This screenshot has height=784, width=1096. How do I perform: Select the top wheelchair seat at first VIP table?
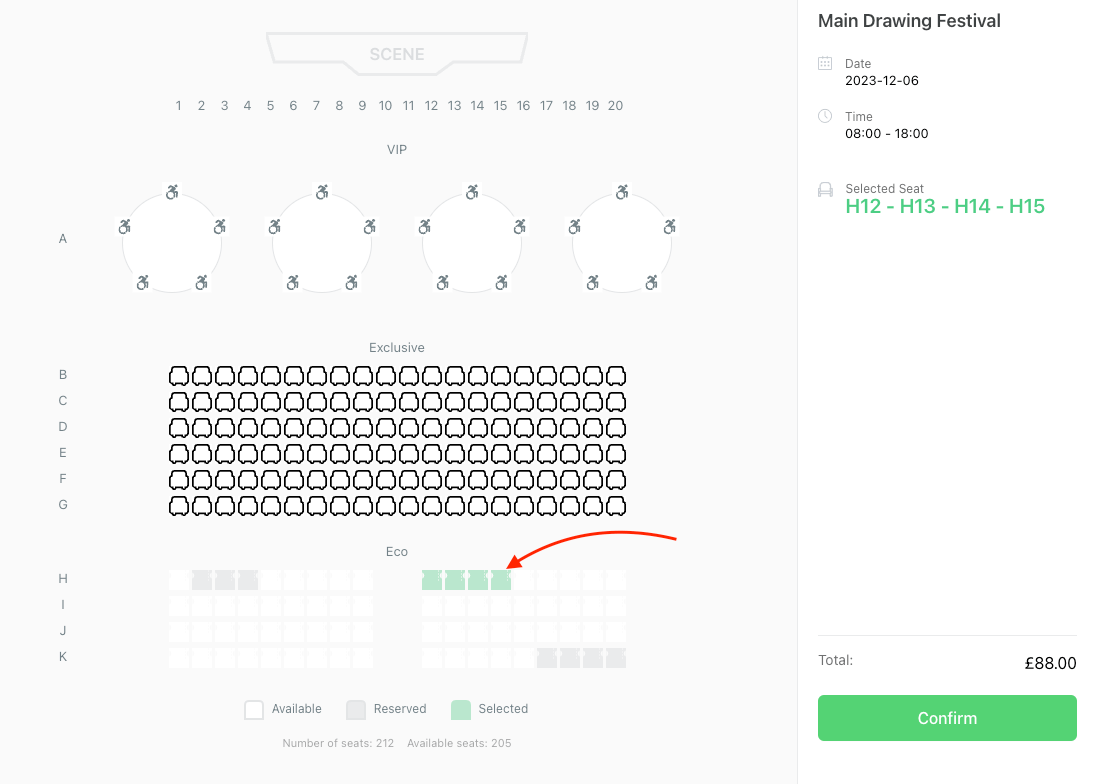pos(172,192)
